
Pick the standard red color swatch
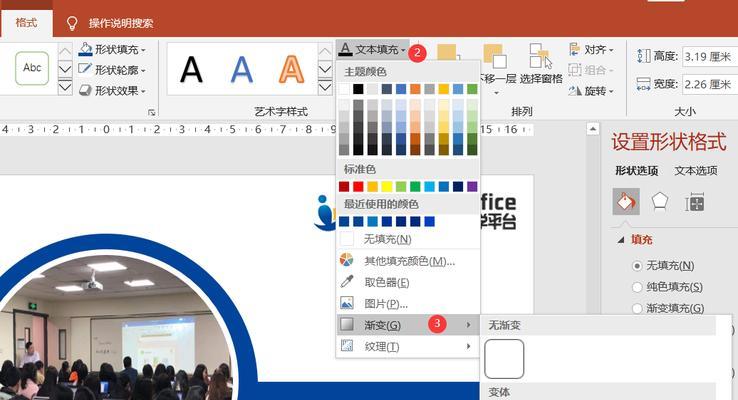(x=358, y=186)
